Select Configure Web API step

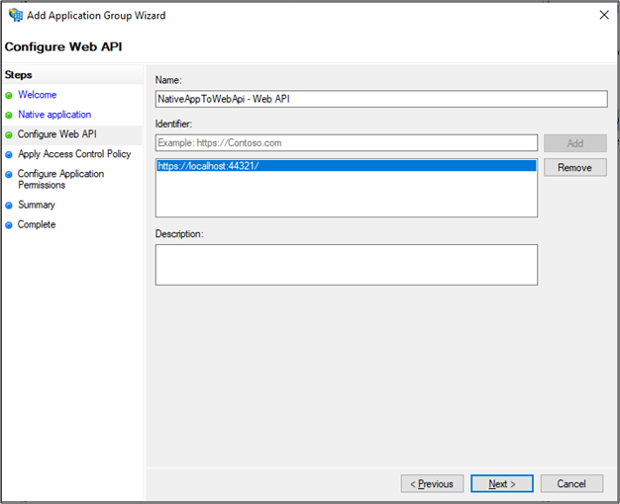tap(57, 134)
